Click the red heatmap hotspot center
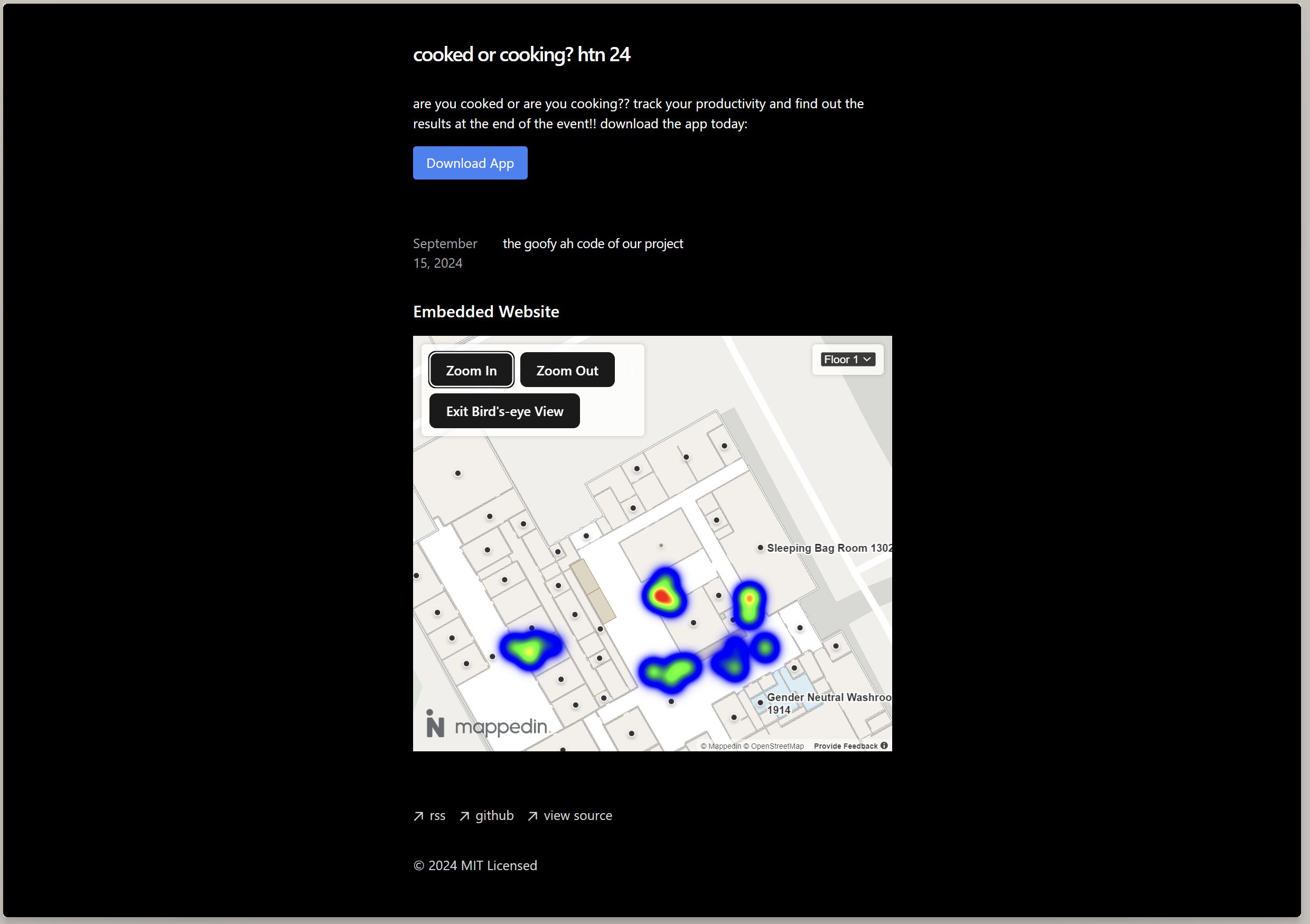This screenshot has height=924, width=1310. (x=662, y=596)
